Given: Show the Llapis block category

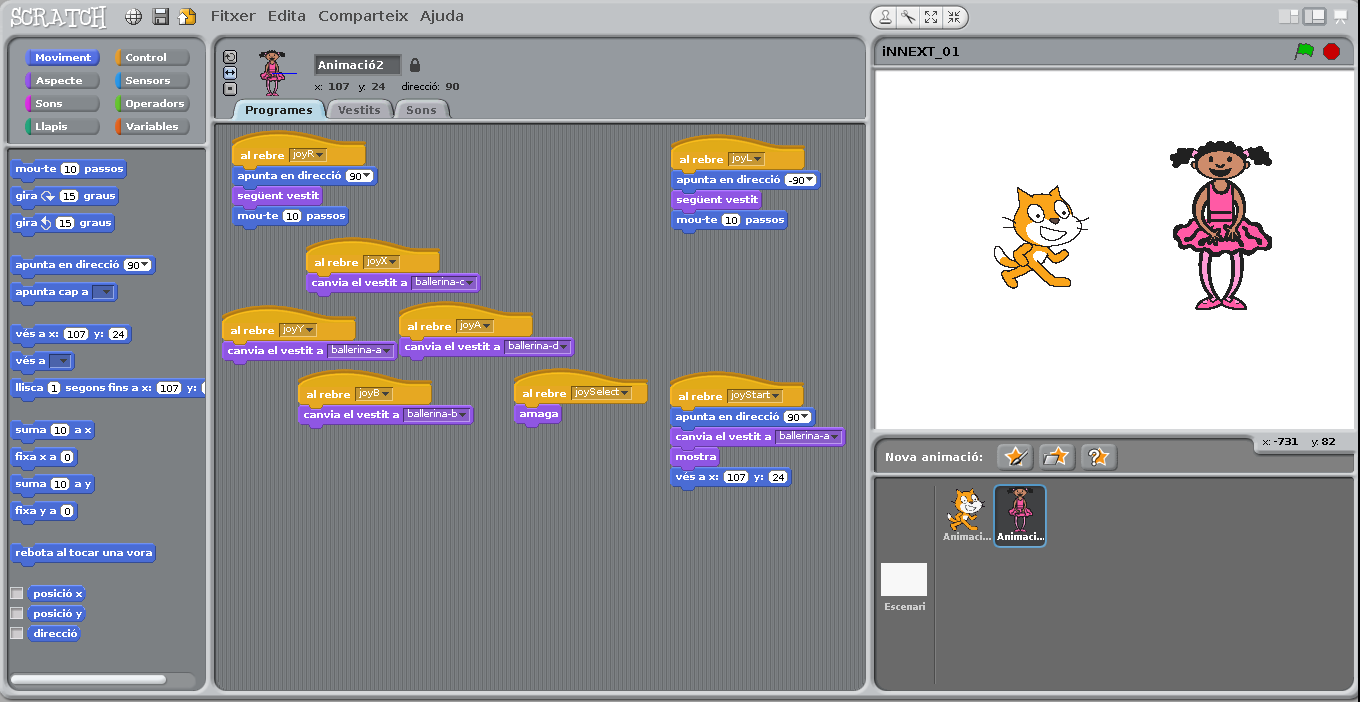Looking at the screenshot, I should pyautogui.click(x=62, y=127).
